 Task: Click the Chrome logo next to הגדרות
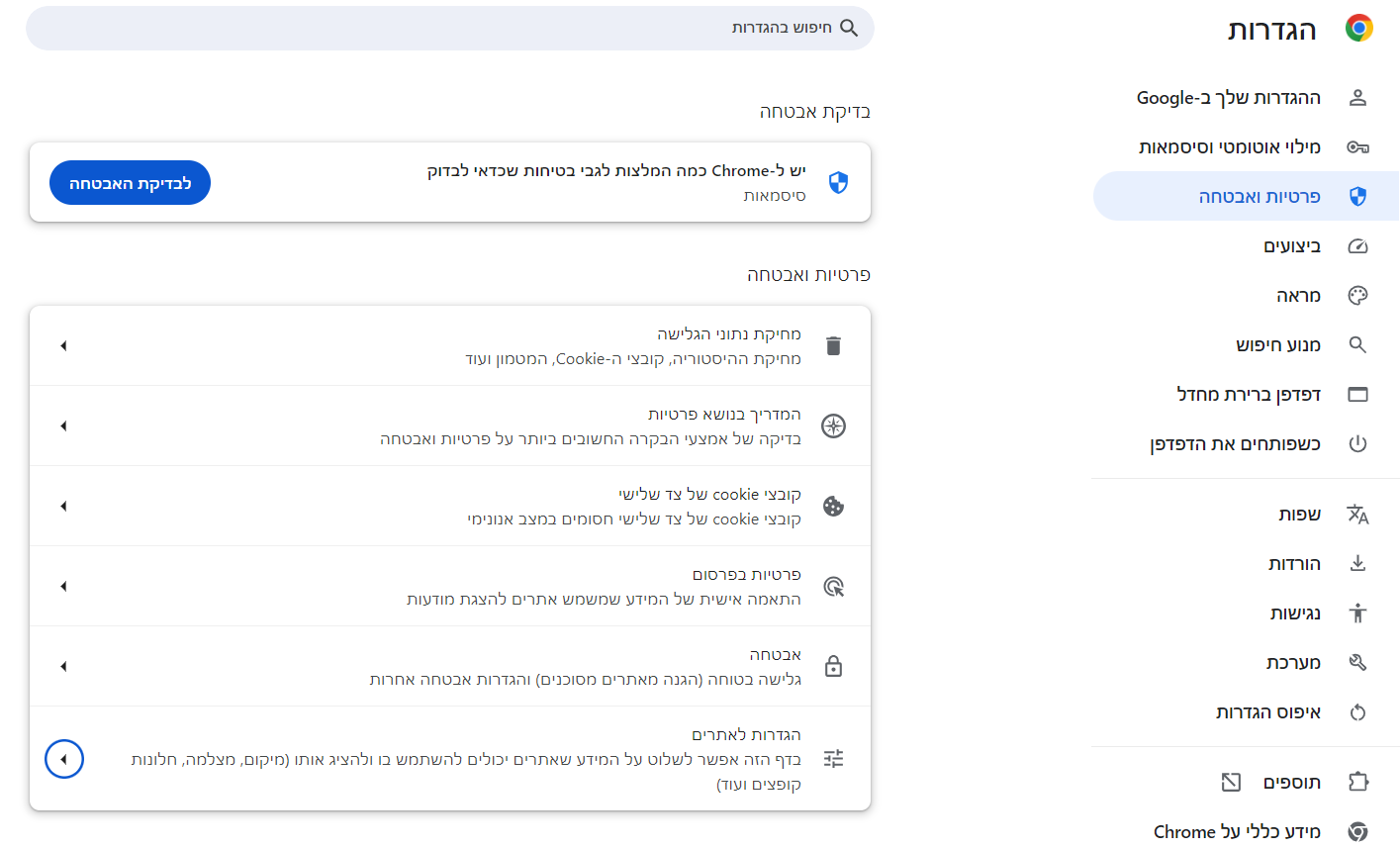click(x=1358, y=29)
